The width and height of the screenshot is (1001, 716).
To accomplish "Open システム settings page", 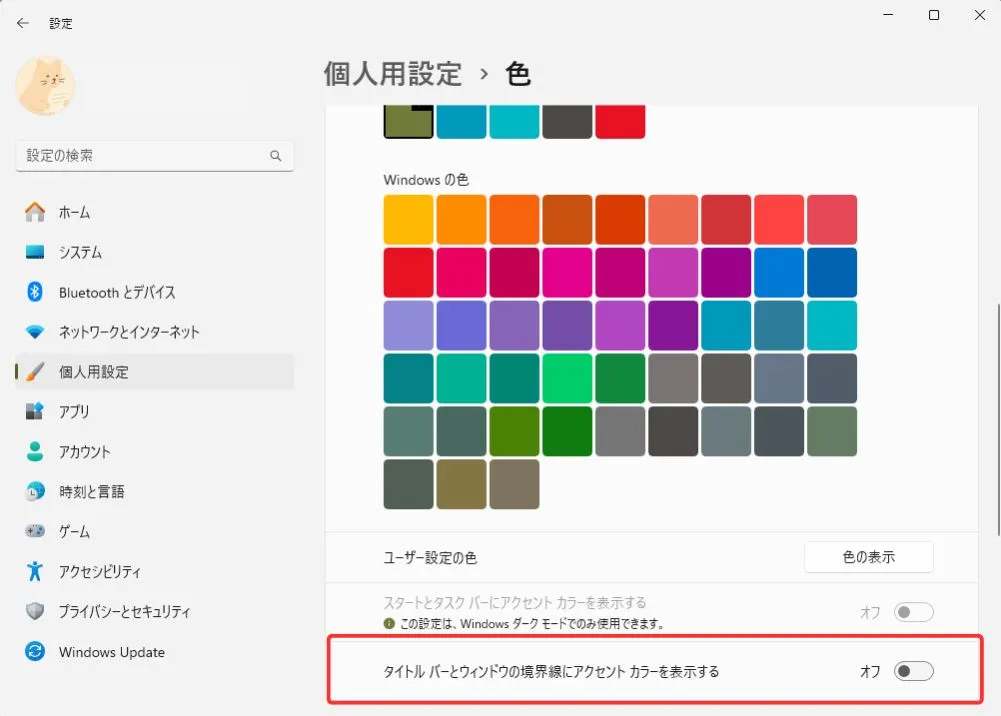I will point(154,252).
